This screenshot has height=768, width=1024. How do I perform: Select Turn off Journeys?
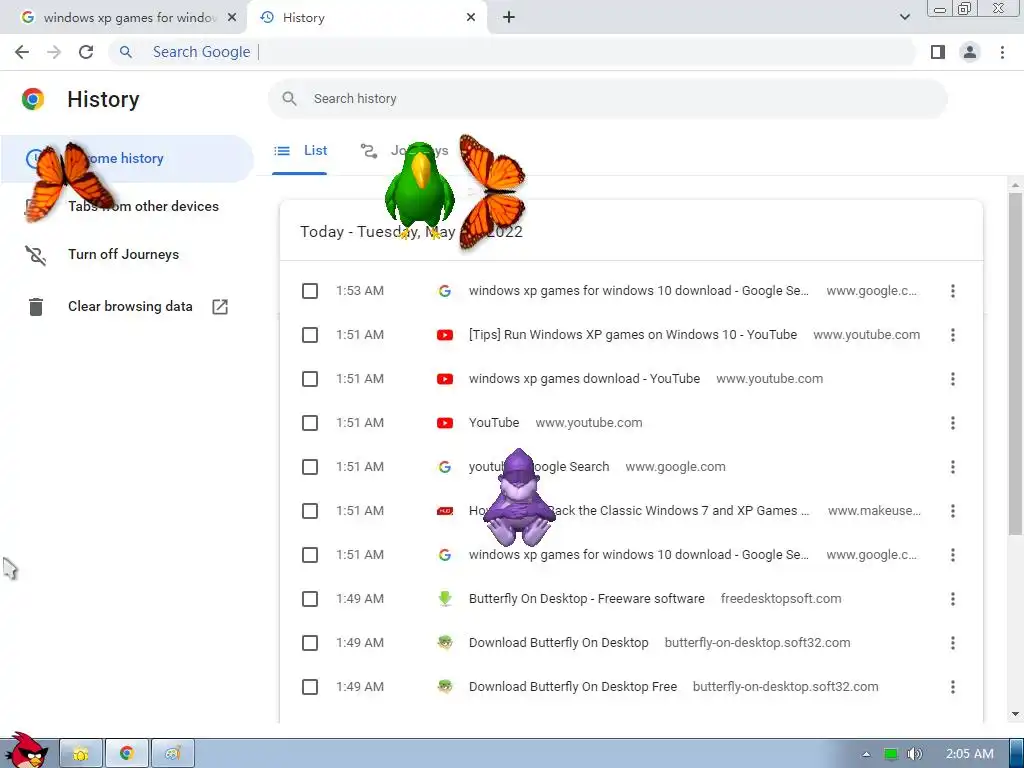(x=125, y=255)
